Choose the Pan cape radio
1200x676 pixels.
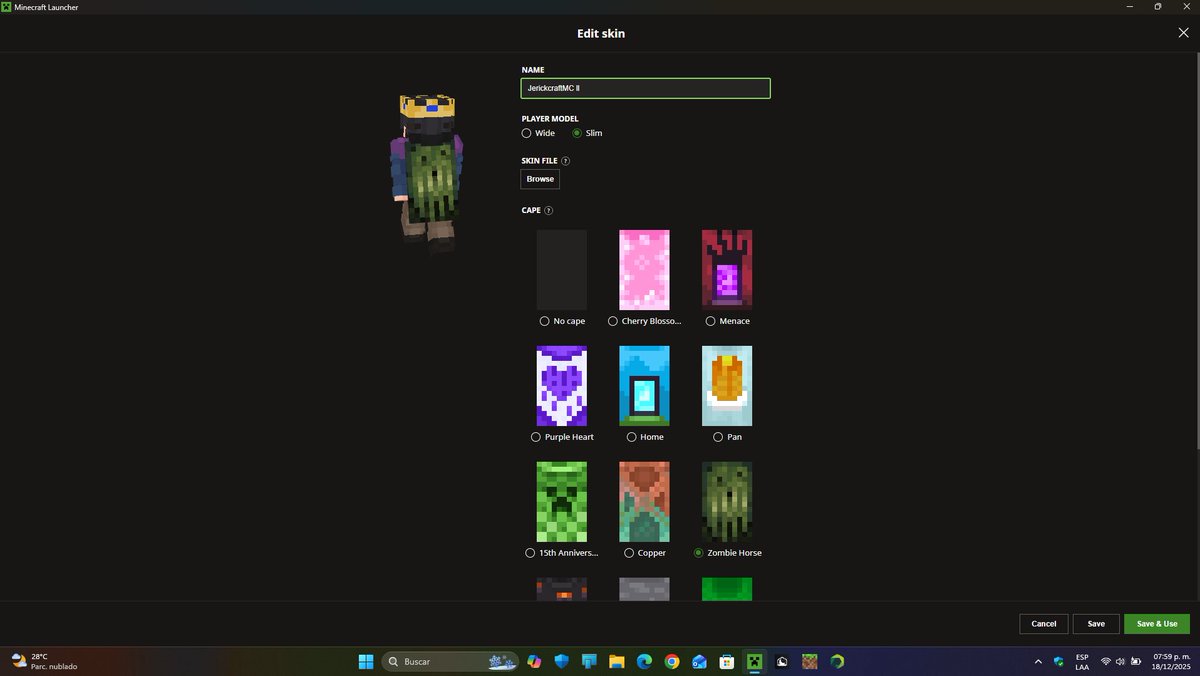(718, 437)
